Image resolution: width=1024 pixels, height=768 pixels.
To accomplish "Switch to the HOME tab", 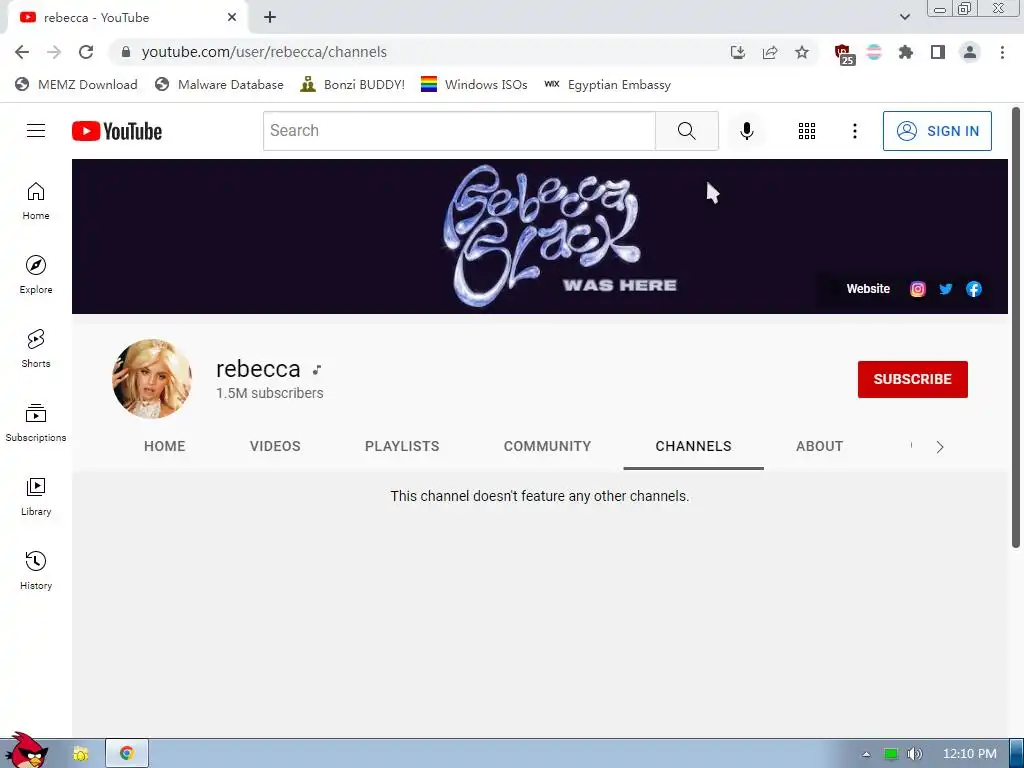I will pos(165,446).
